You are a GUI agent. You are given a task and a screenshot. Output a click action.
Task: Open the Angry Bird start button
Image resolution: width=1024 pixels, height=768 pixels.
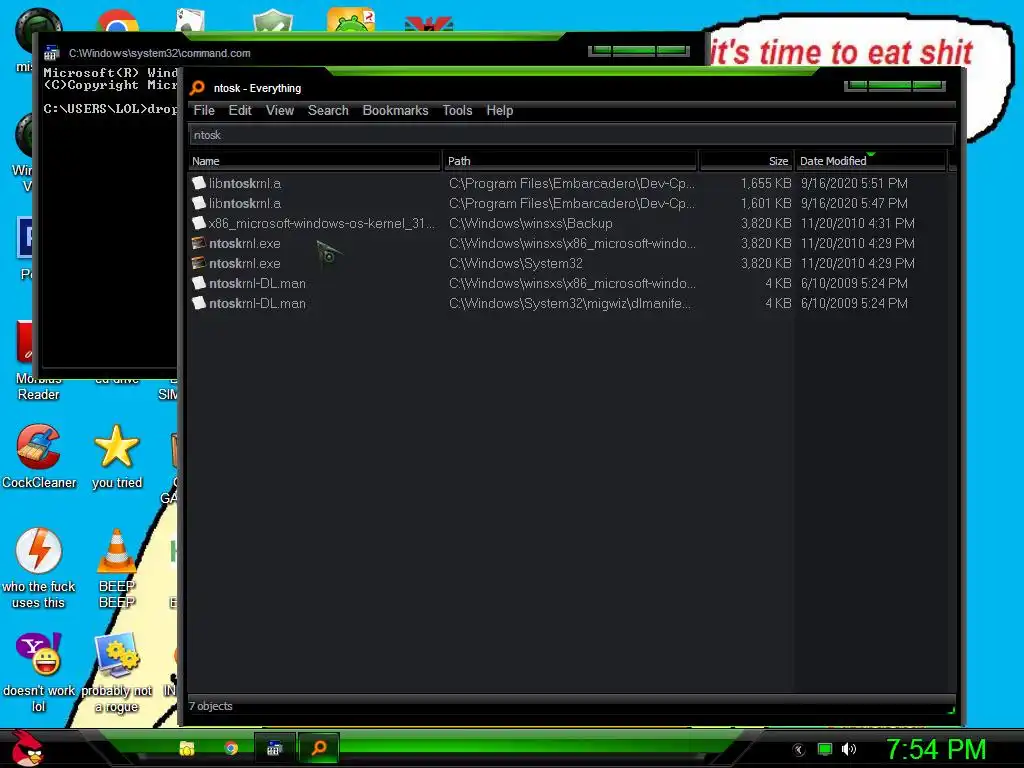coord(27,748)
